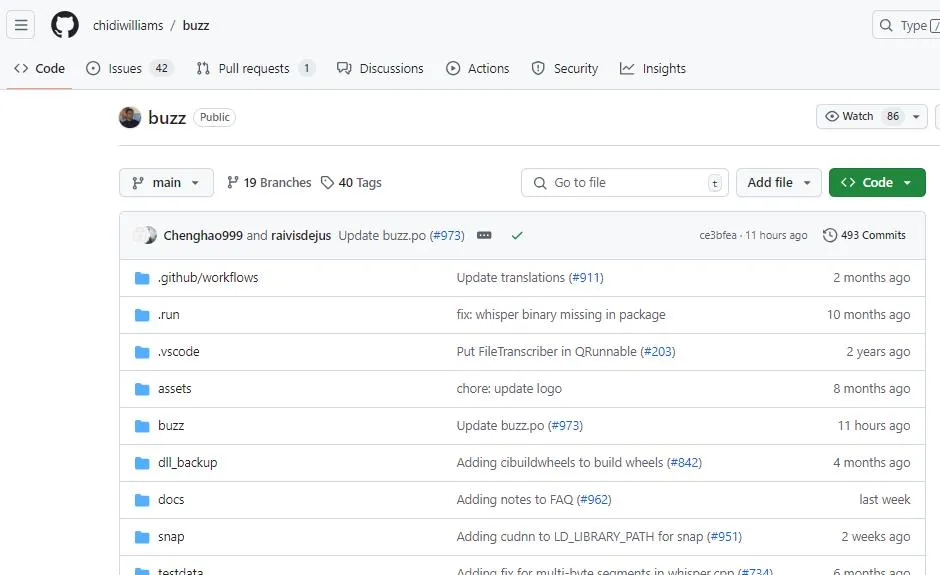
Task: Open the dll_backup folder name
Action: (x=188, y=462)
